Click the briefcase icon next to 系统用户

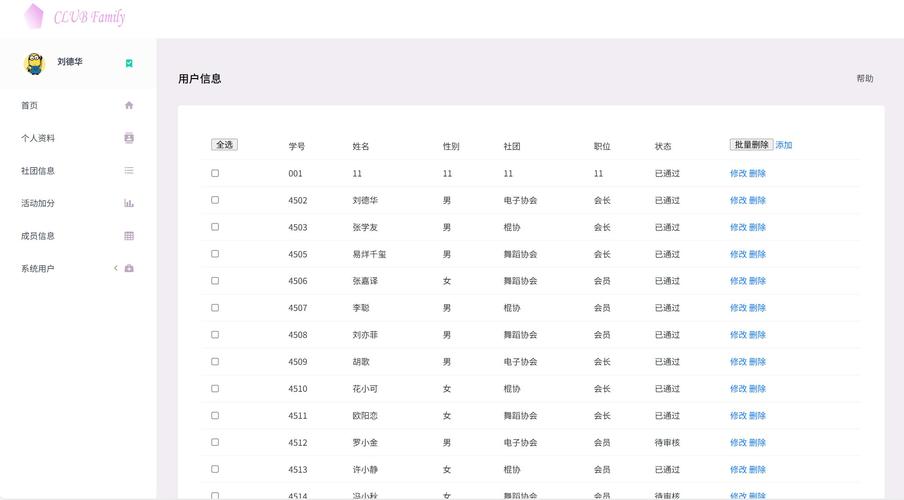(129, 268)
